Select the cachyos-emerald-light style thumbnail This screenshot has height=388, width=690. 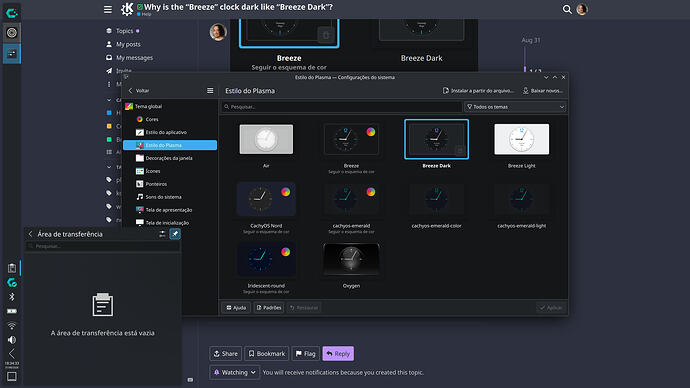tap(521, 199)
